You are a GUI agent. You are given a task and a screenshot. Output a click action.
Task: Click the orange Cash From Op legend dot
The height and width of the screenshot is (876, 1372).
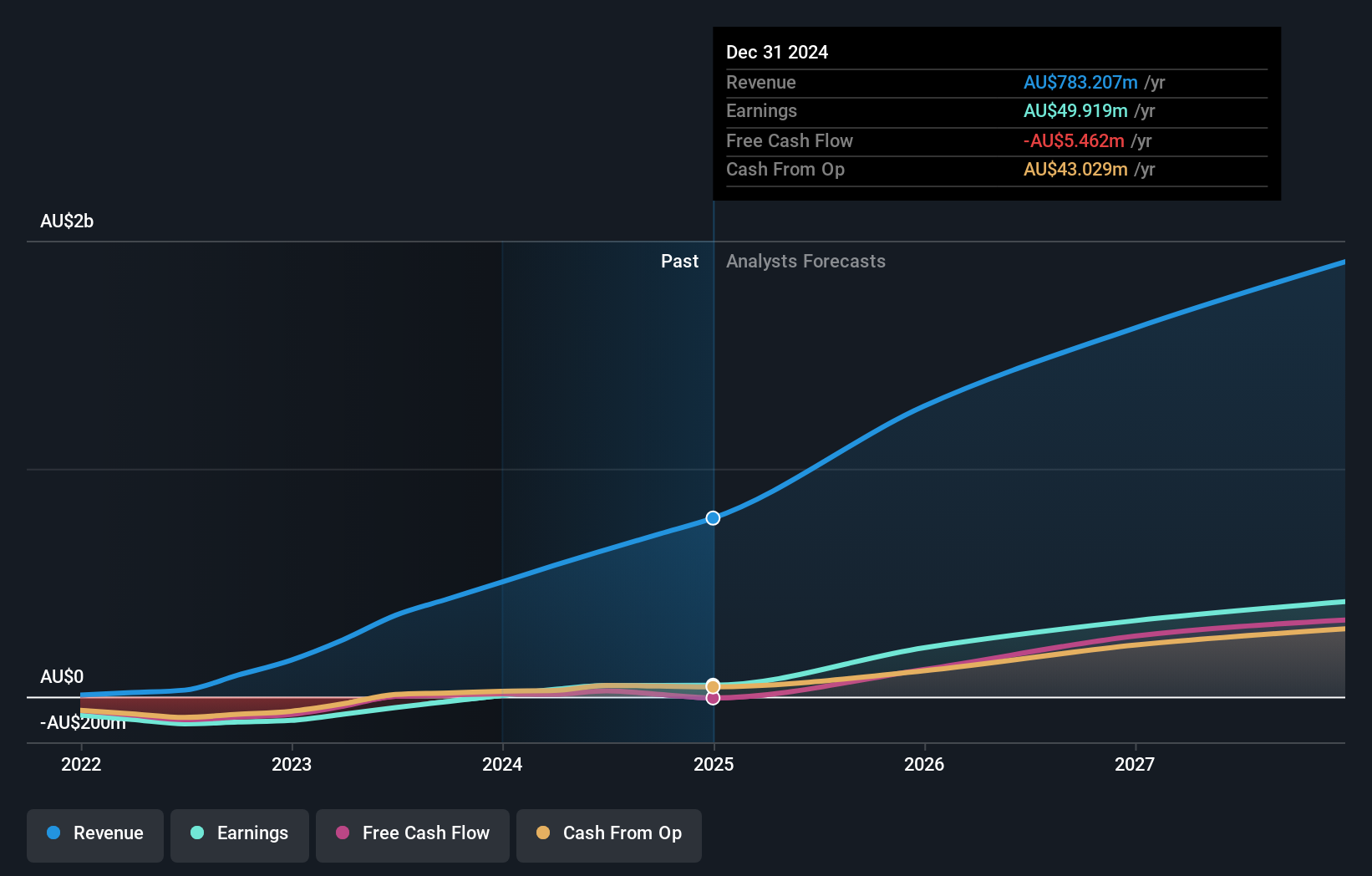[x=543, y=833]
